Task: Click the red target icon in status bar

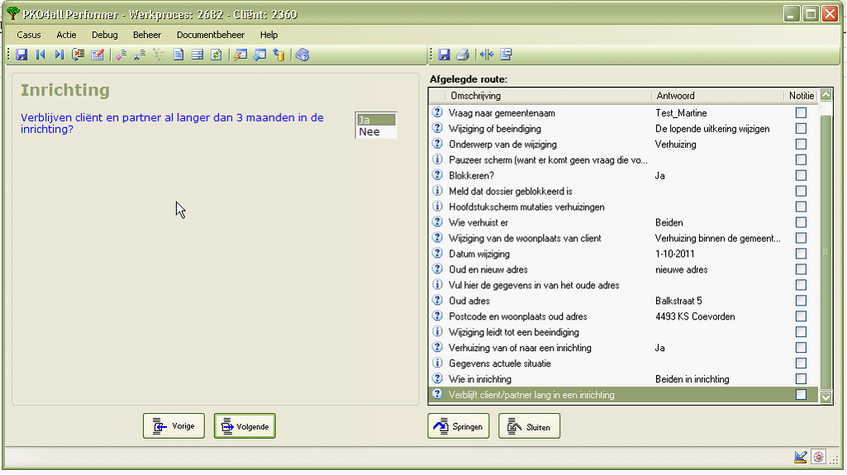Action: [818, 457]
